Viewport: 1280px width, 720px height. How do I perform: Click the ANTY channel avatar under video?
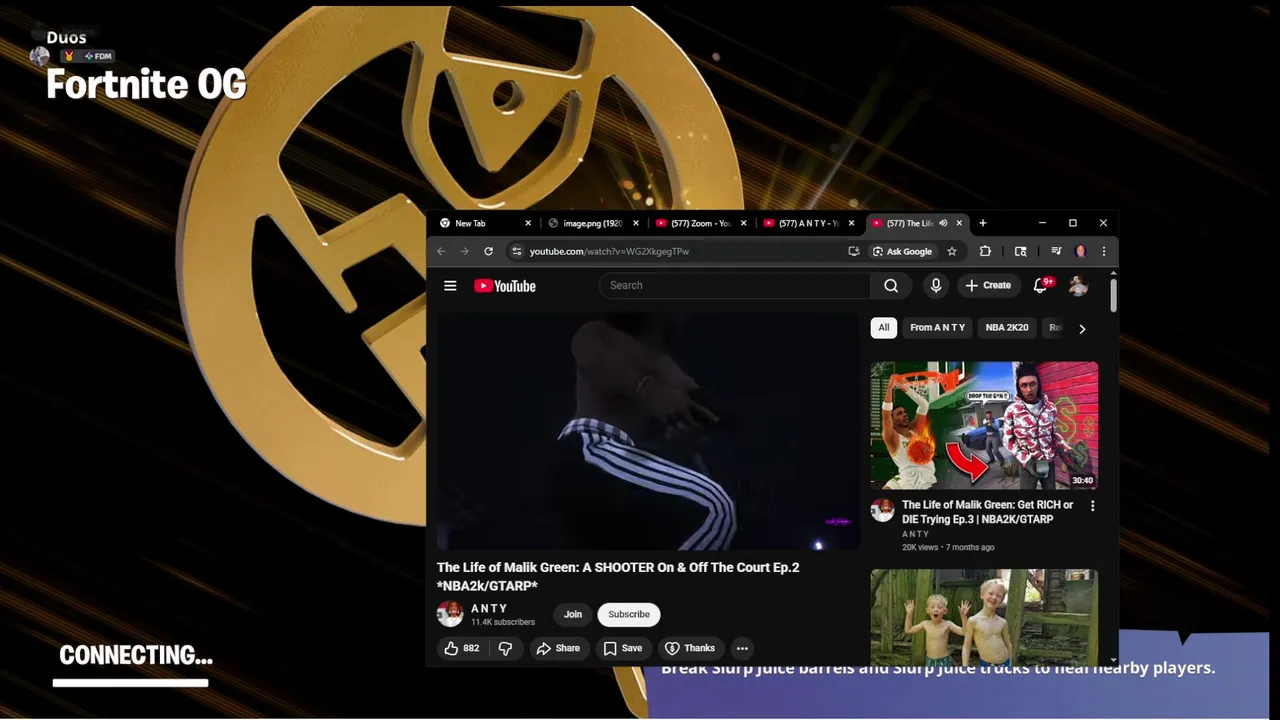pos(450,614)
